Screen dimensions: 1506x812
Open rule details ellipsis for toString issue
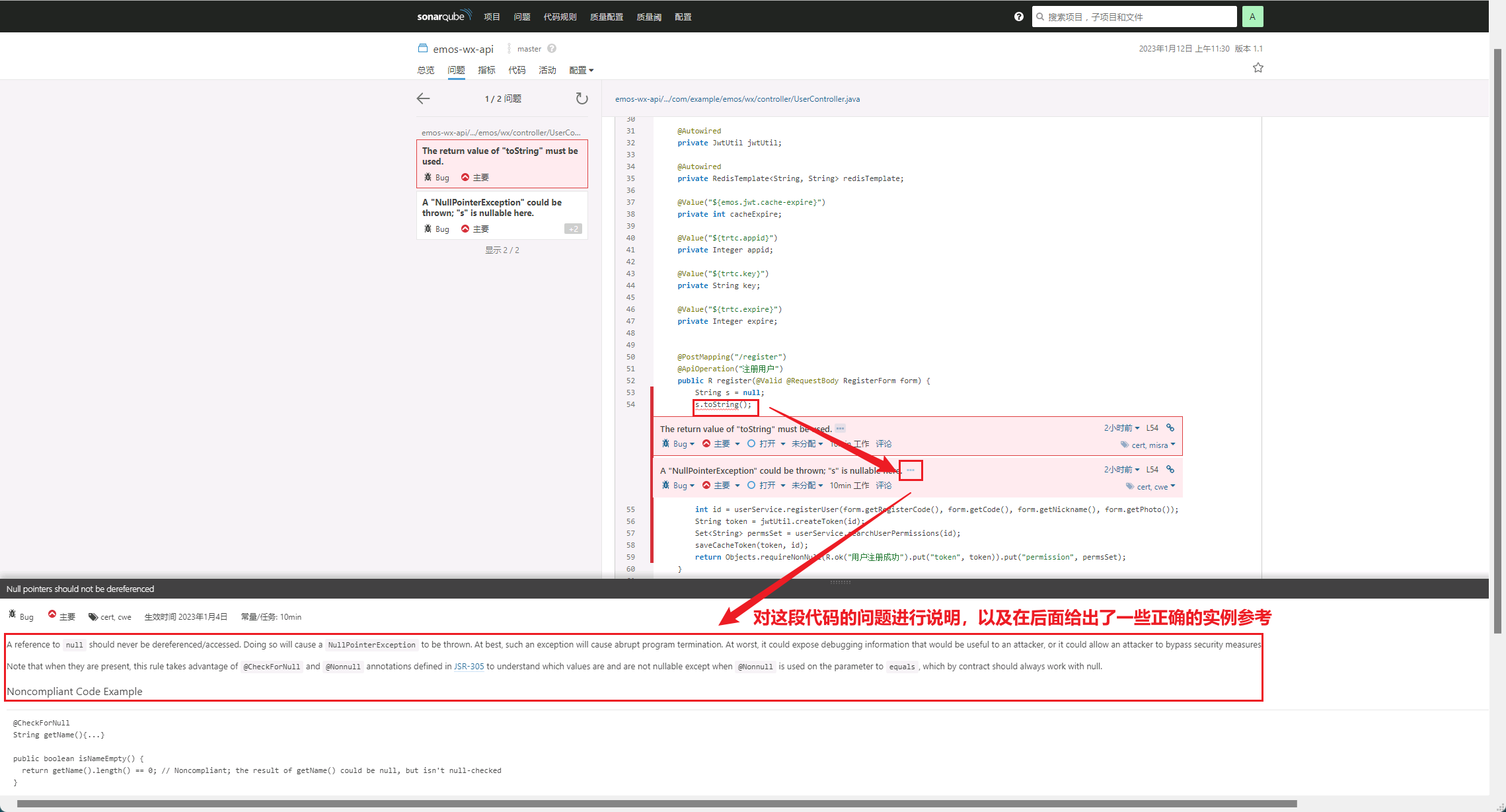[x=840, y=428]
